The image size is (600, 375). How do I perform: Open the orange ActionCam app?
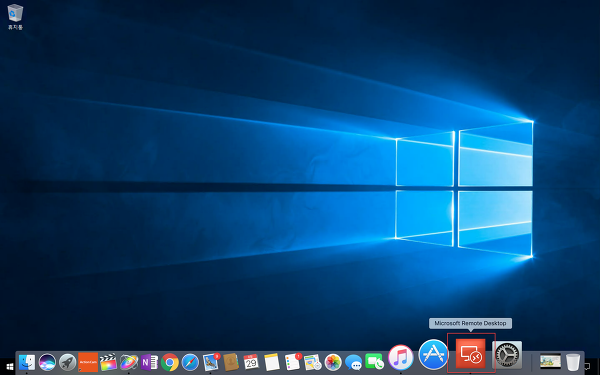pos(88,362)
